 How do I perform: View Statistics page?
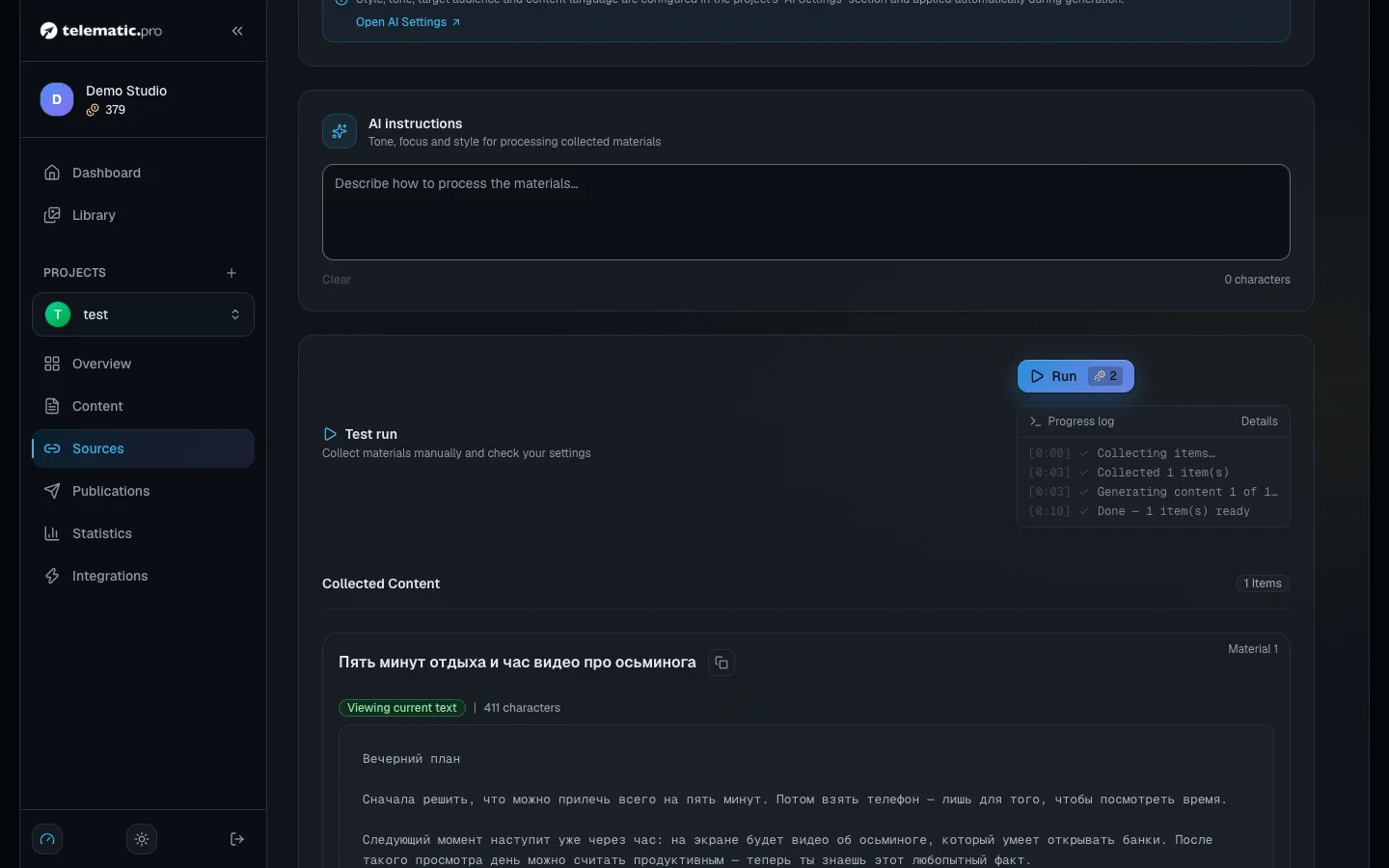point(143,533)
